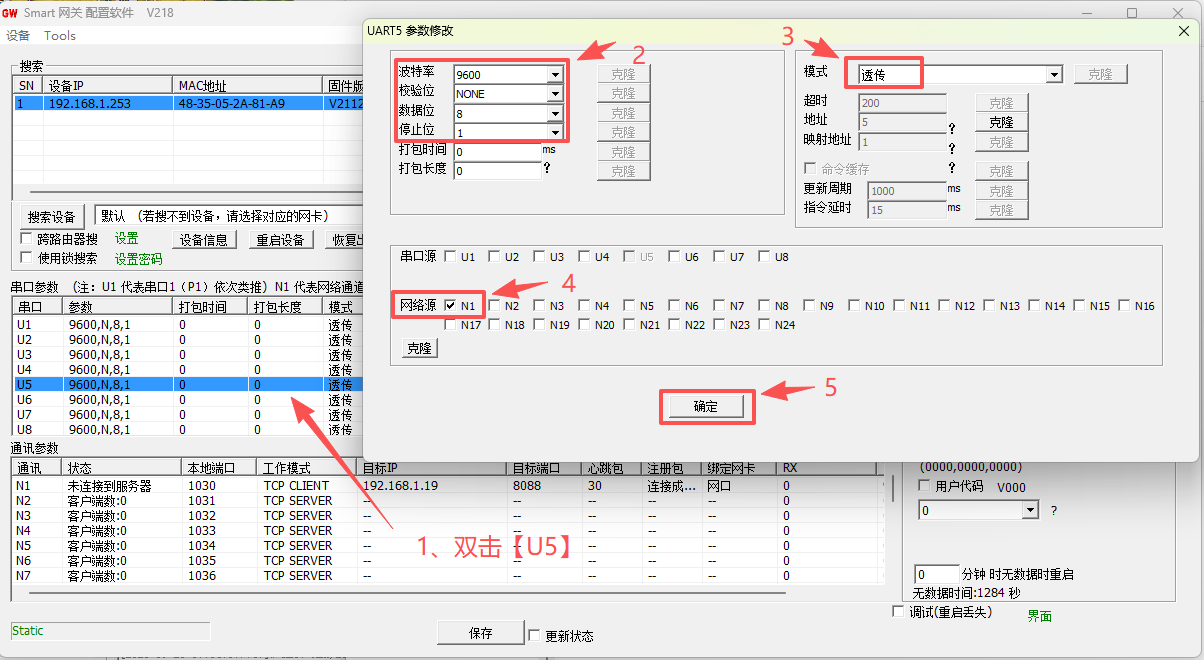
Task: Enable the N2 network source checkbox
Action: pos(495,306)
